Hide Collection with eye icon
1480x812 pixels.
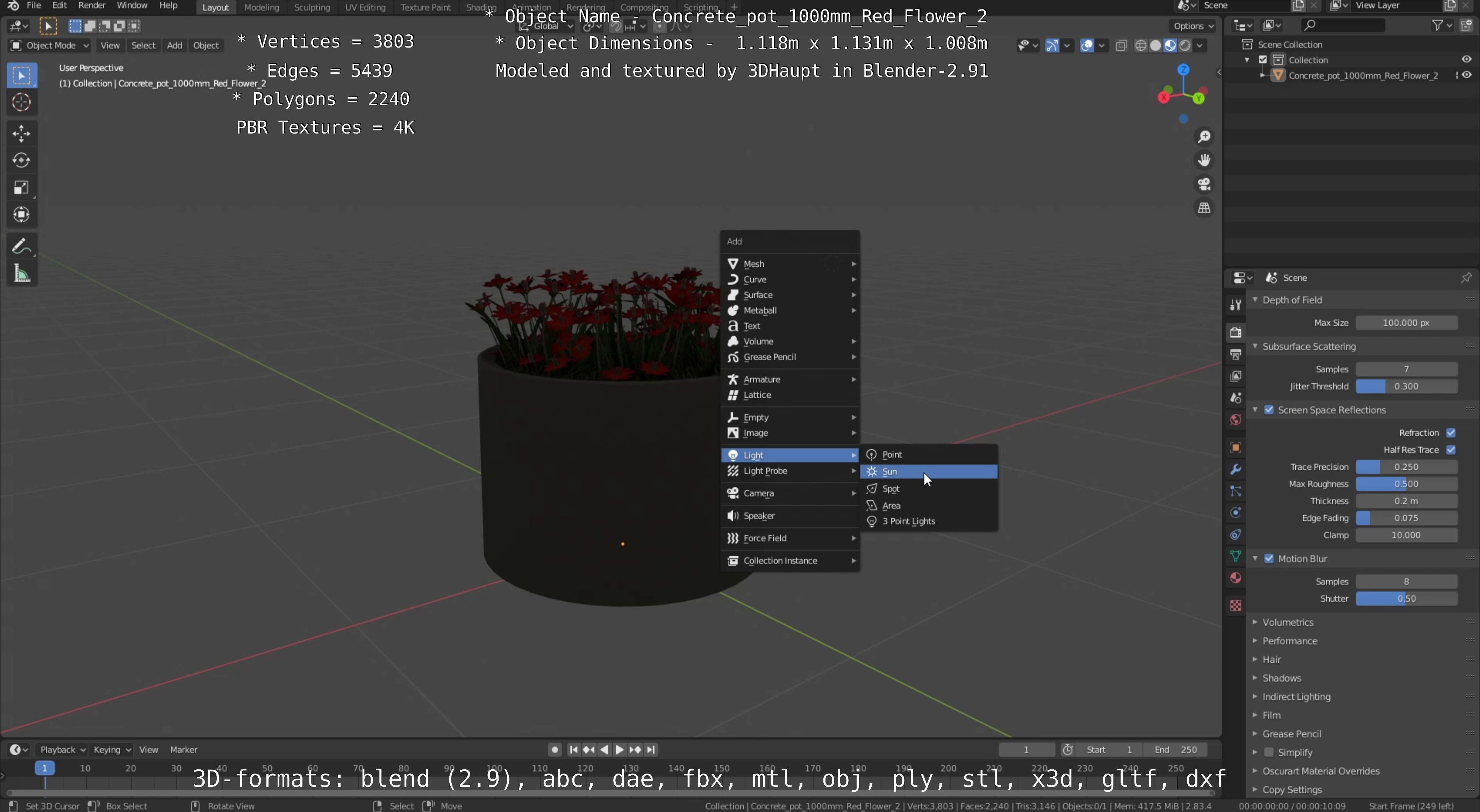coord(1467,60)
